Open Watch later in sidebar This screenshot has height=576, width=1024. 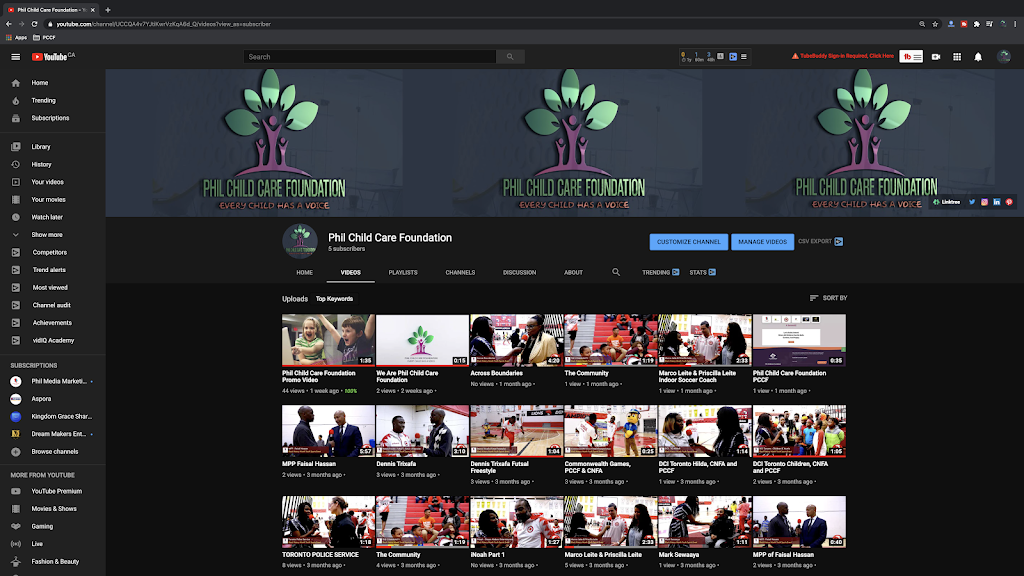pyautogui.click(x=53, y=217)
